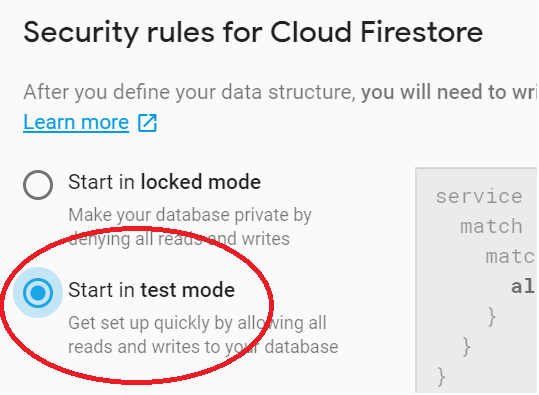This screenshot has height=395, width=539.
Task: Click the middle closing brace in code
Action: tap(467, 347)
